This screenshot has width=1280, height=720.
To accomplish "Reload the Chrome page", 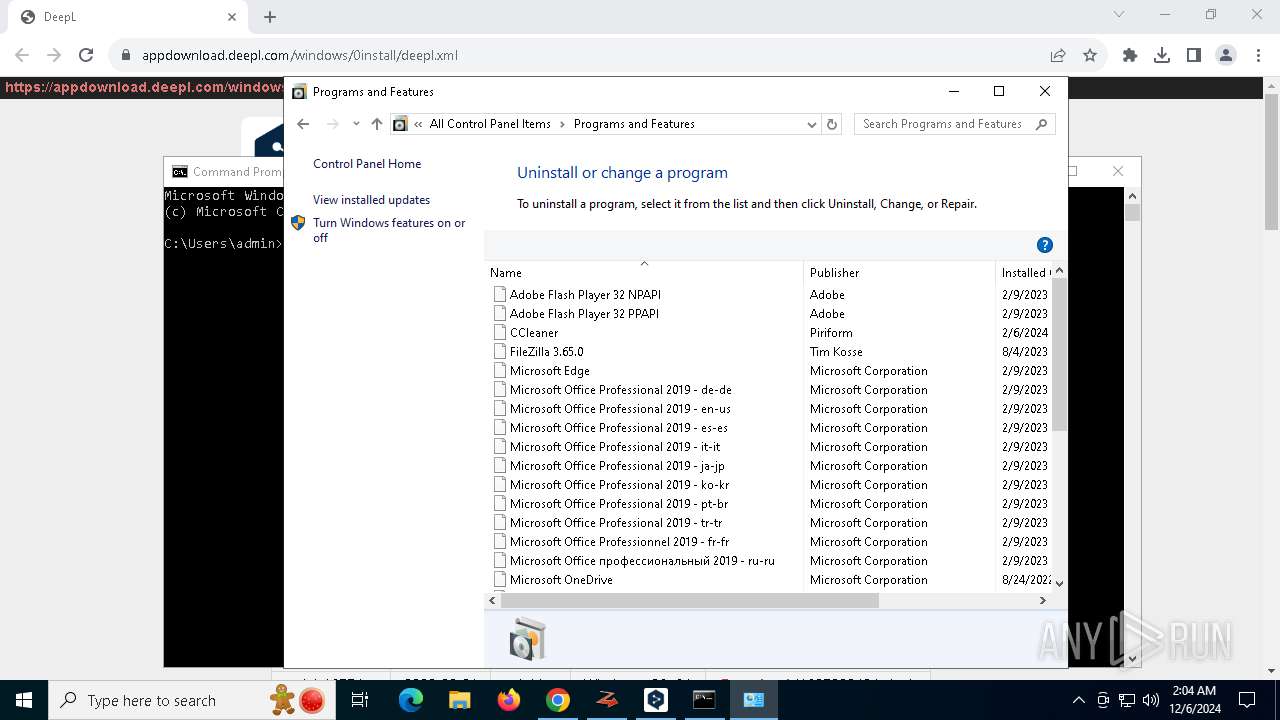I will click(x=86, y=56).
